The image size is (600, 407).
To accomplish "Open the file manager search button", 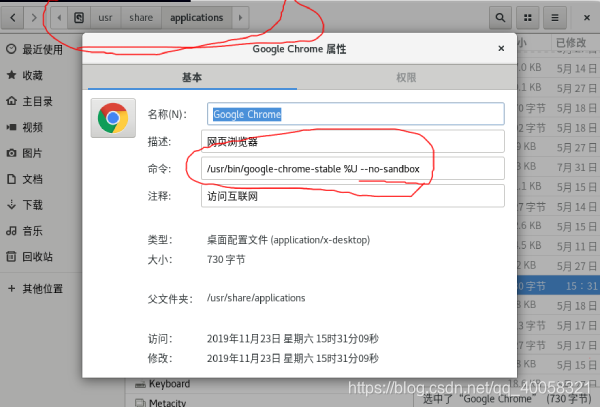I will tap(500, 18).
